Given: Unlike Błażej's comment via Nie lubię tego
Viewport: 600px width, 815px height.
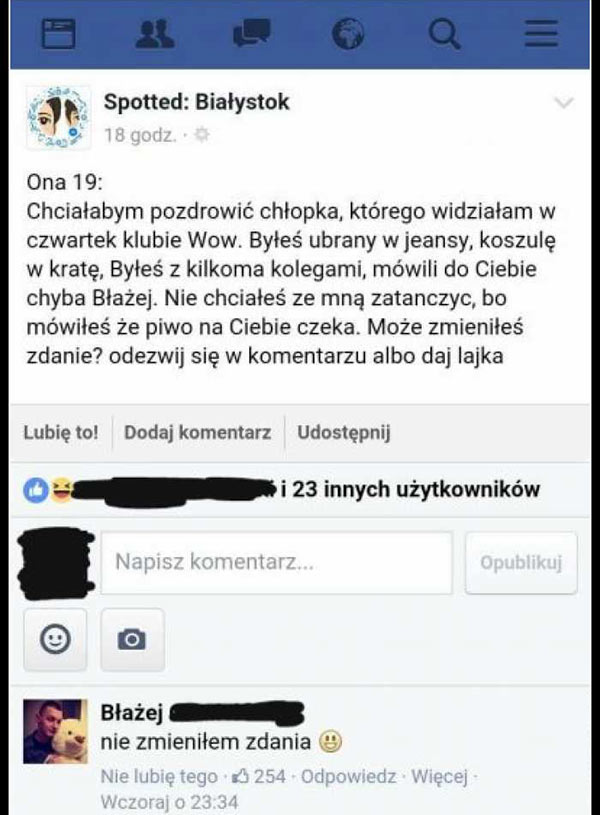Looking at the screenshot, I should pyautogui.click(x=159, y=777).
